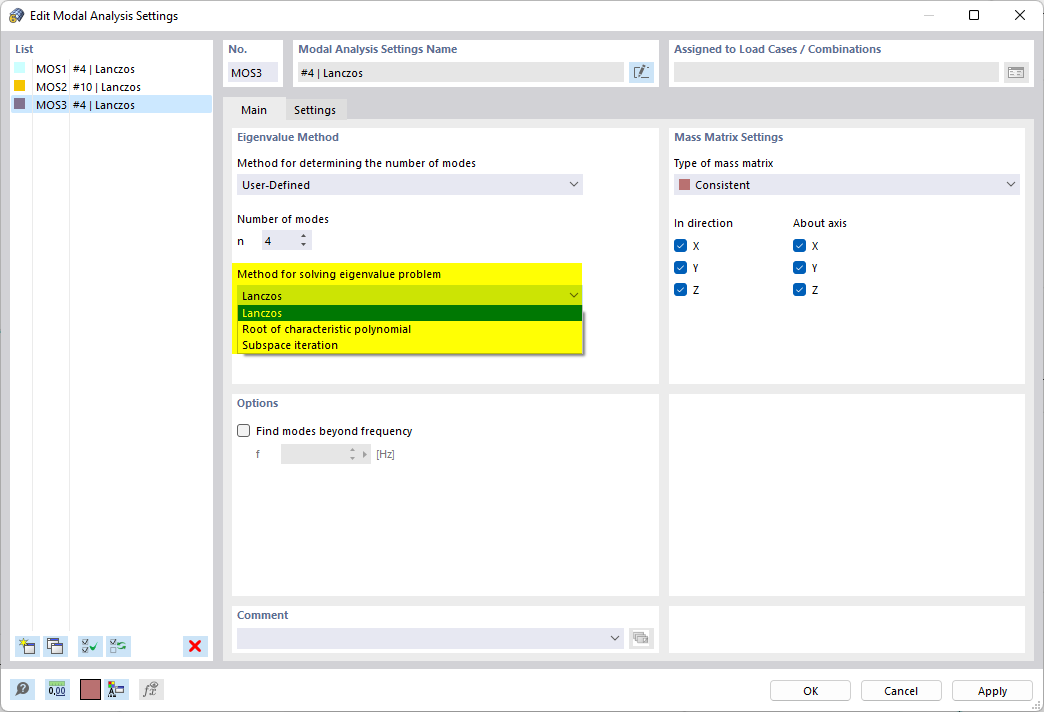Expand the Comment dropdown
Image resolution: width=1044 pixels, height=712 pixels.
tap(615, 638)
